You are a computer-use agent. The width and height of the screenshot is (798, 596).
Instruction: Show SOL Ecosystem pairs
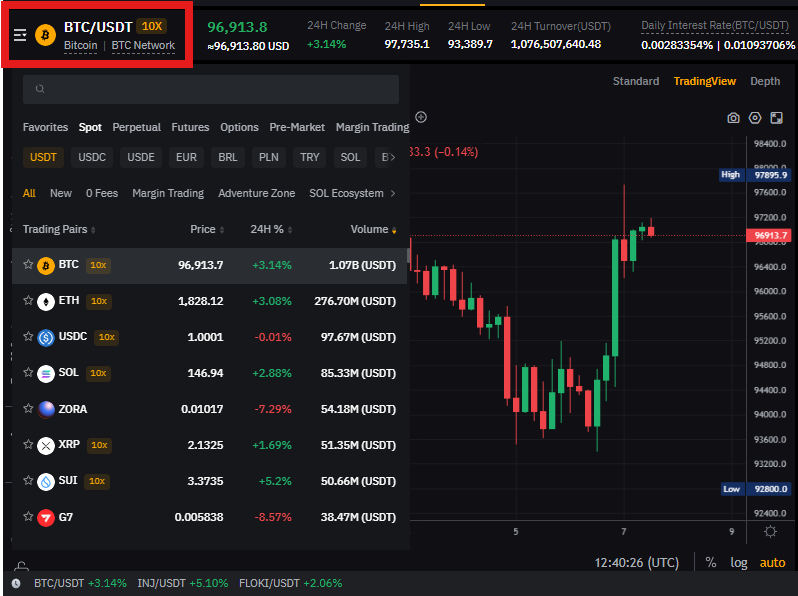click(x=346, y=193)
